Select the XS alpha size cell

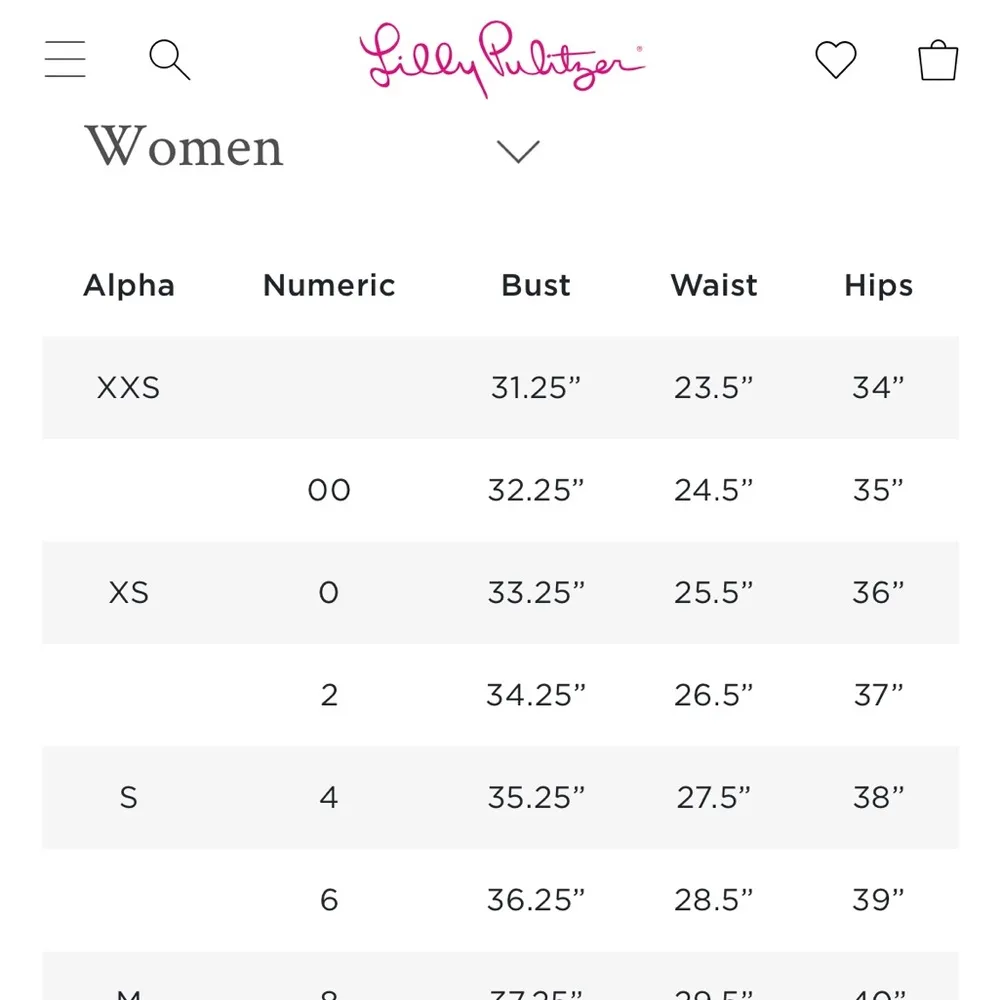point(129,593)
